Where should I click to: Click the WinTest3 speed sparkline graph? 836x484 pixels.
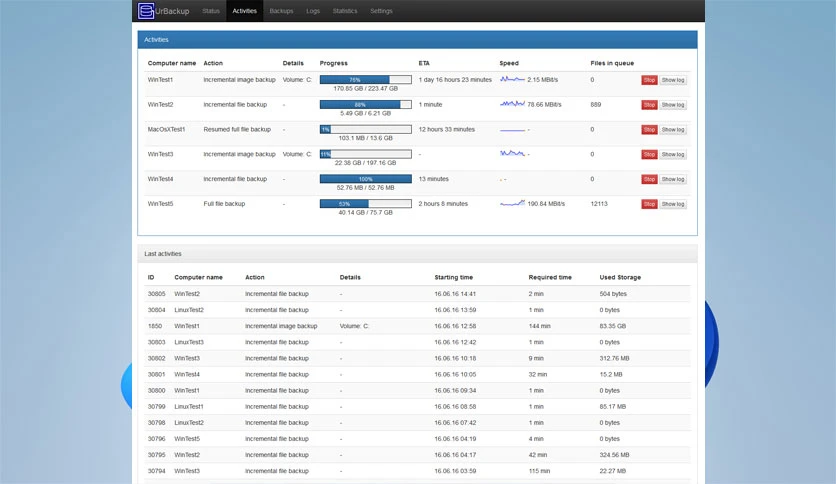tap(512, 154)
